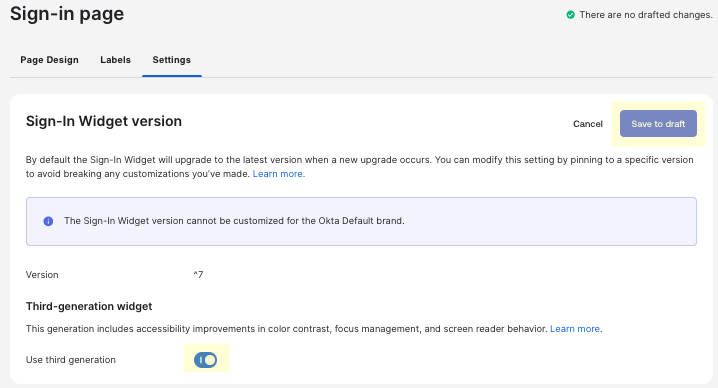Click the 'Version' label

42,275
